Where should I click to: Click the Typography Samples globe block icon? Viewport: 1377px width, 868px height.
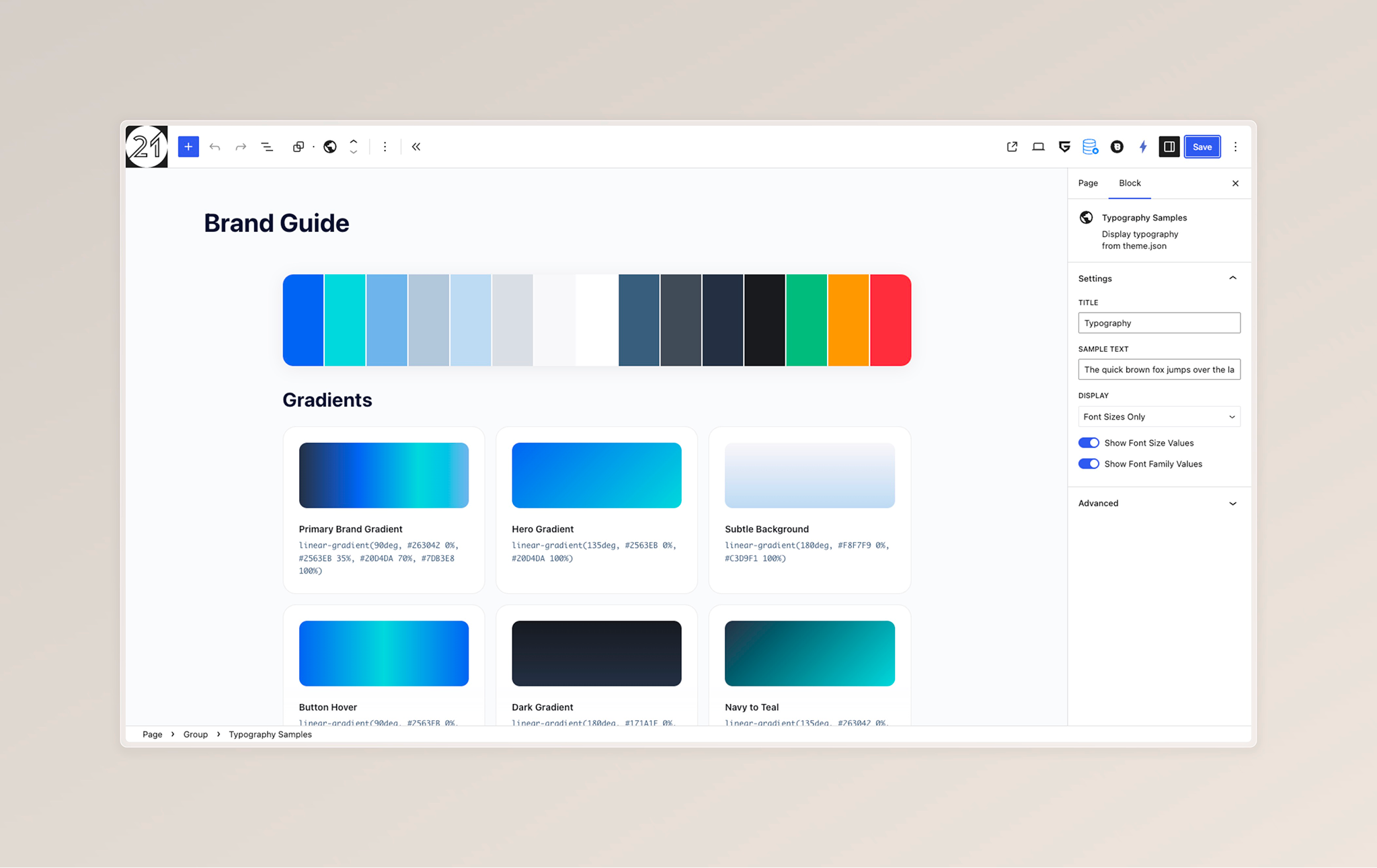tap(330, 147)
